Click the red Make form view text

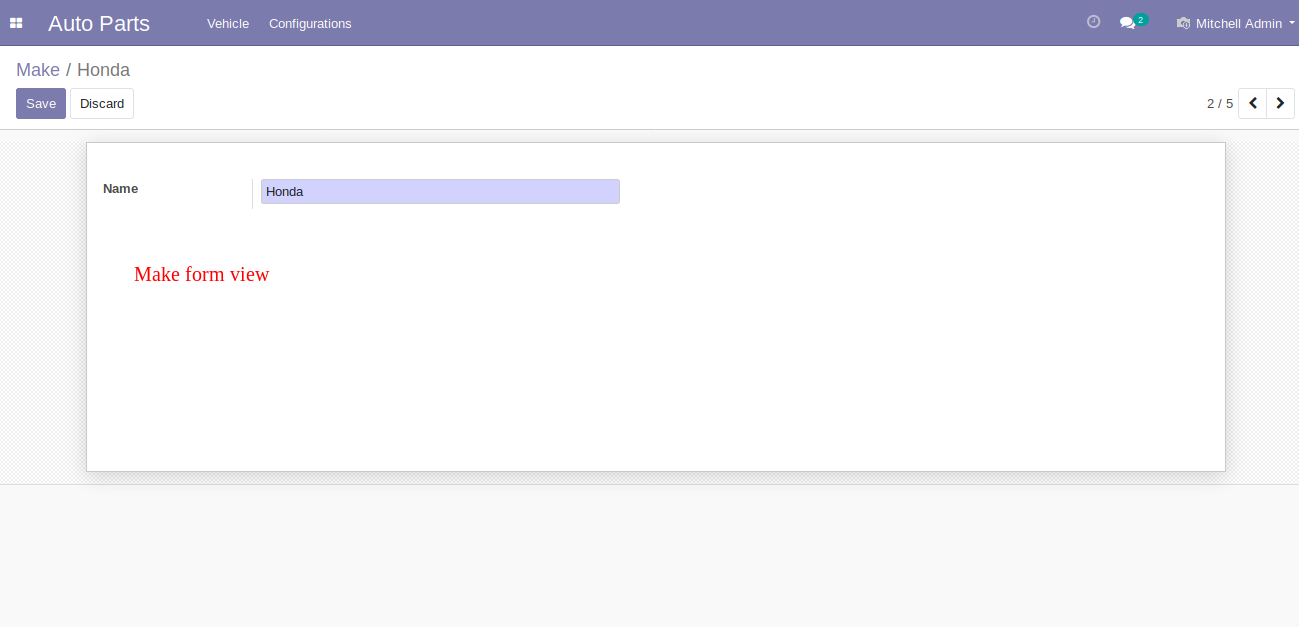(202, 274)
